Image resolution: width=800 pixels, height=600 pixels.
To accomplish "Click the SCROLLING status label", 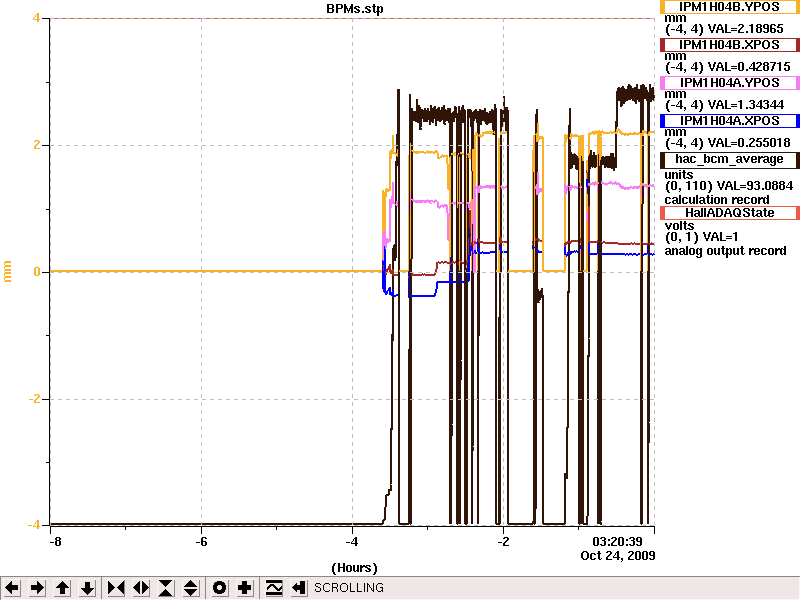I will 349,588.
